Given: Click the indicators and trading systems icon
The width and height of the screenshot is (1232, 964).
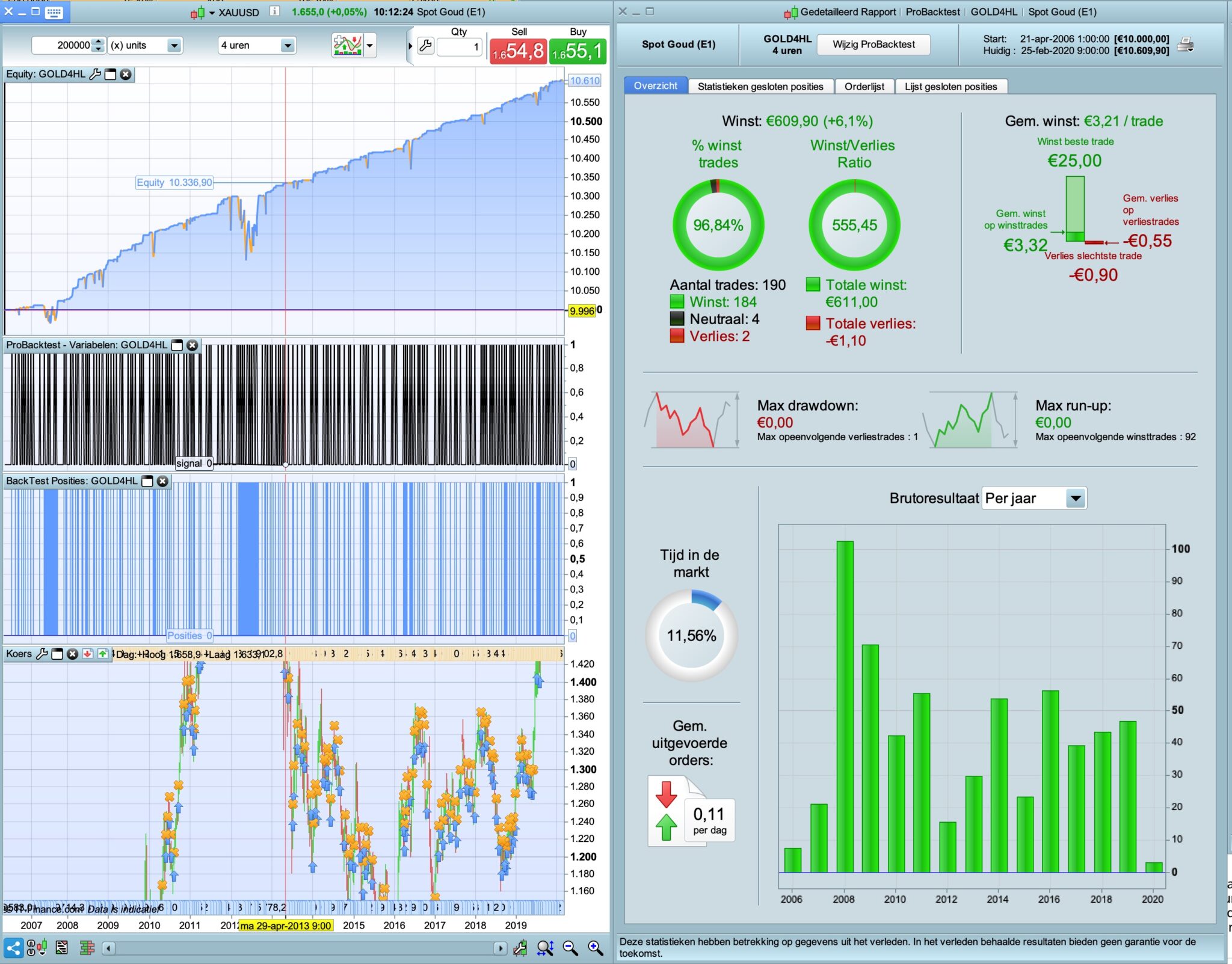Looking at the screenshot, I should [x=348, y=45].
